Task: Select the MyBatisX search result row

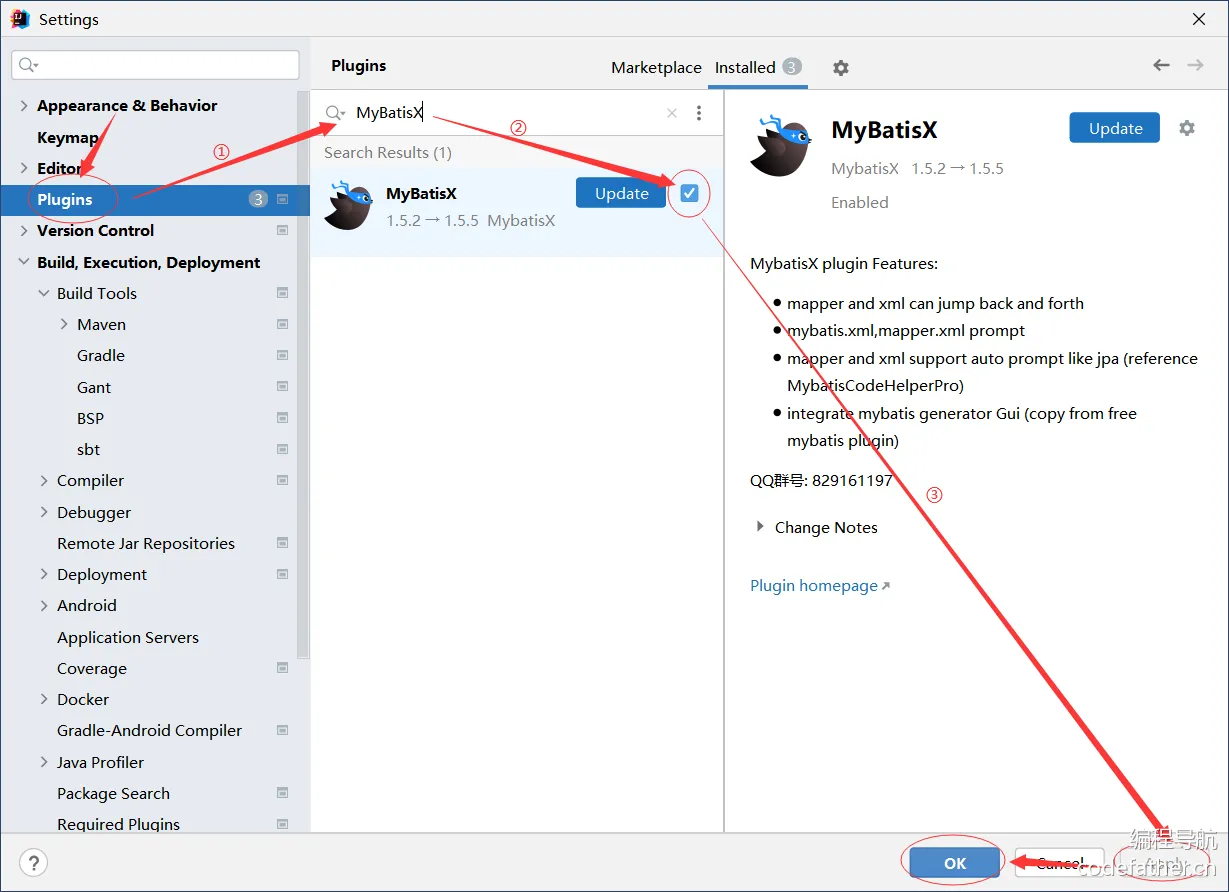Action: click(516, 211)
